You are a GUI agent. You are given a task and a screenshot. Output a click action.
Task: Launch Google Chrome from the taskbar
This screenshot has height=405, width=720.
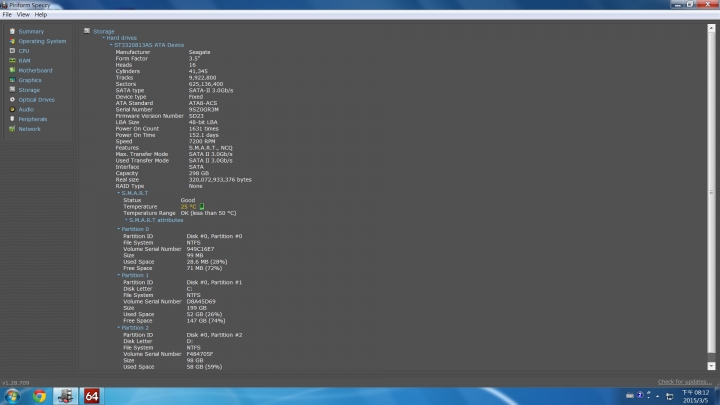39,396
